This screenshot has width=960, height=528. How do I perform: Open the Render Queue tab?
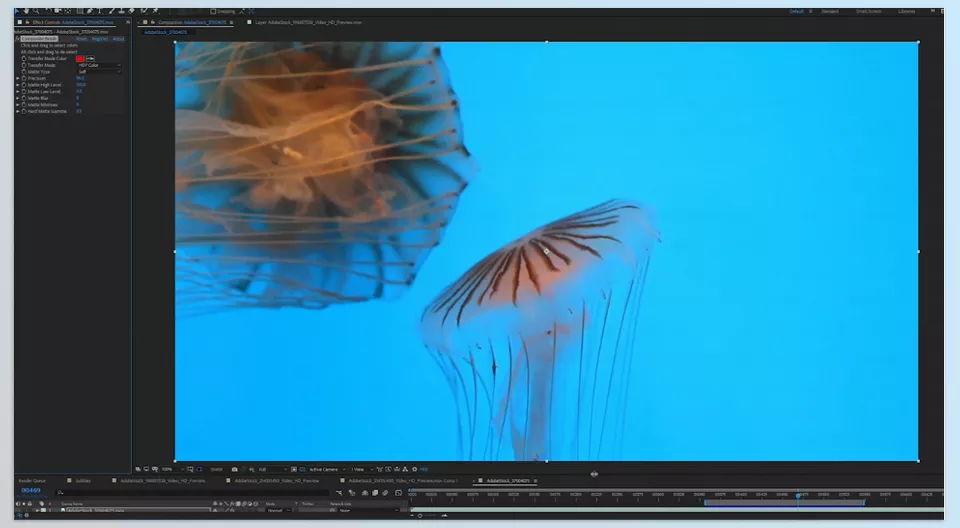pyautogui.click(x=32, y=481)
